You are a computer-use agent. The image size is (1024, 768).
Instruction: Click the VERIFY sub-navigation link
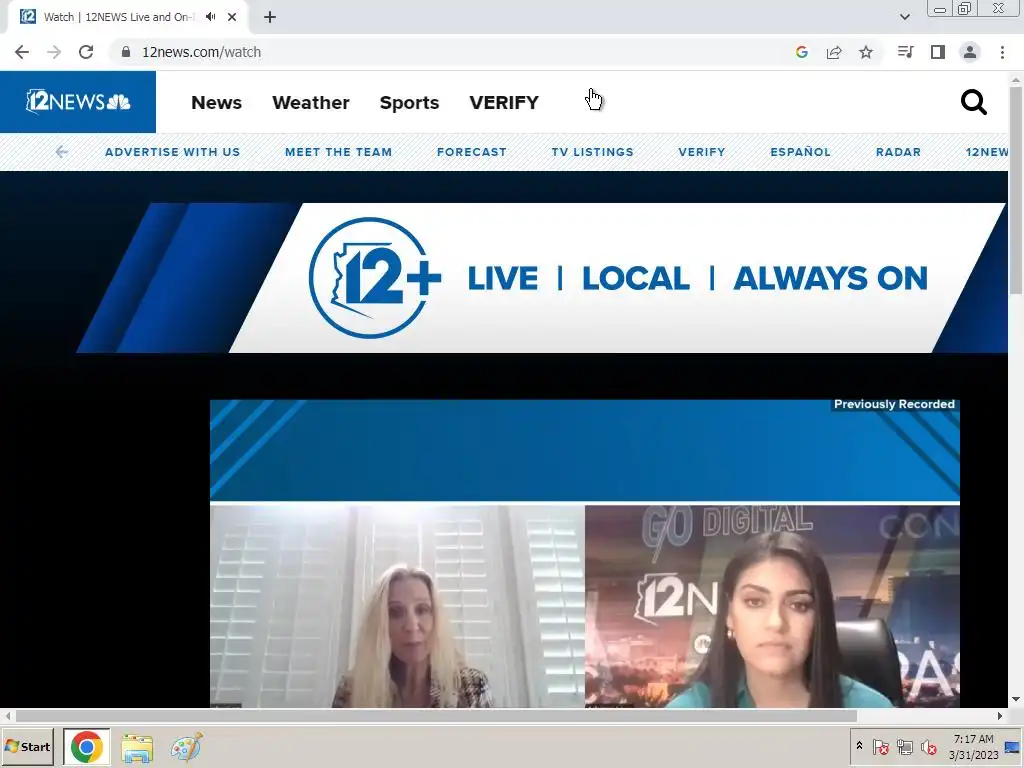point(701,152)
